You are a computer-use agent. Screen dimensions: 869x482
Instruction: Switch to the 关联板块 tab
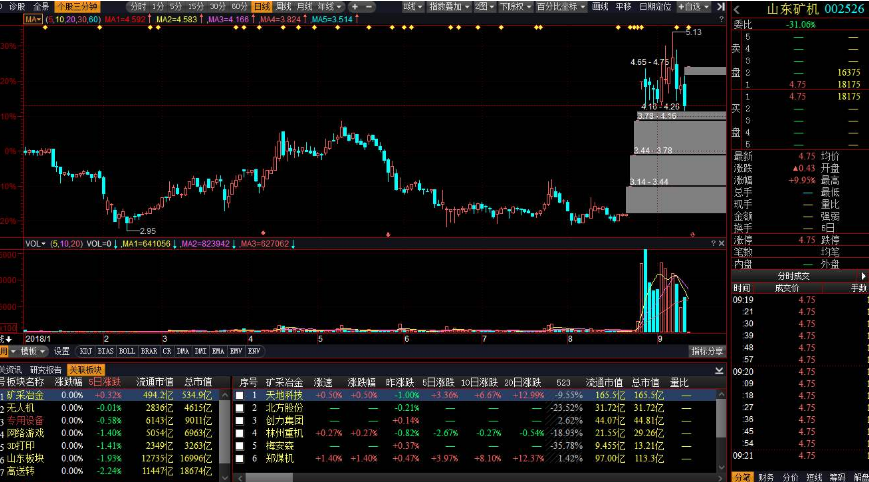86,368
